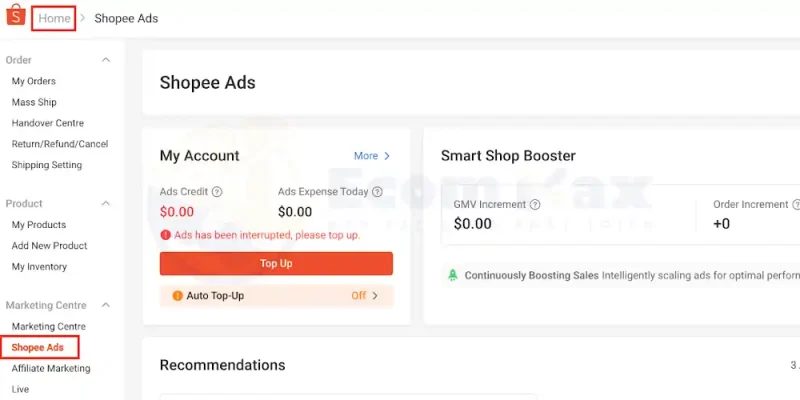
Task: Click green rocket icon by Continuously Boosting Sales
Action: tap(453, 276)
